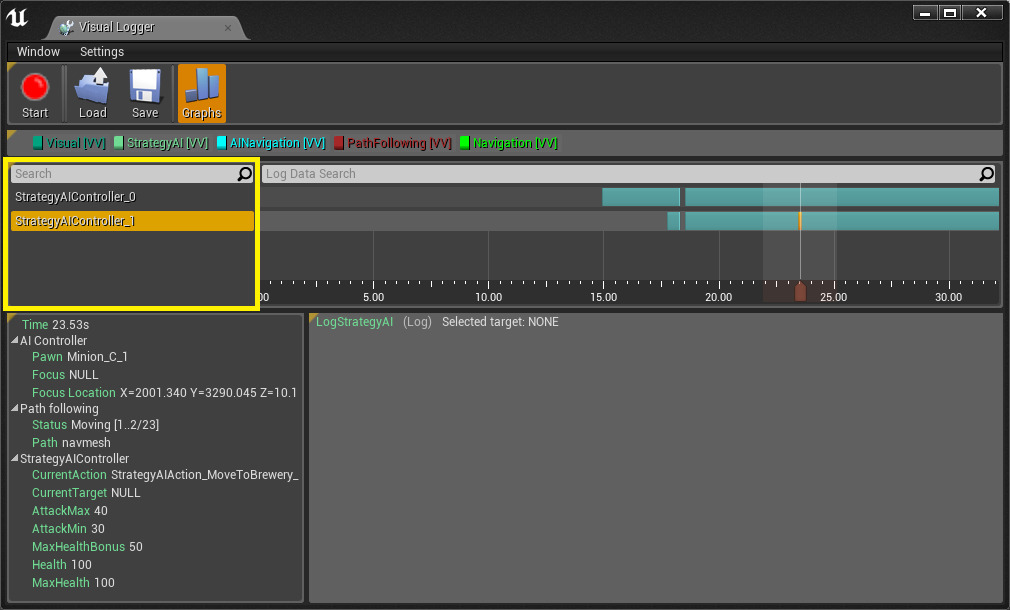
Task: Collapse the AI Controller section
Action: pyautogui.click(x=15, y=340)
